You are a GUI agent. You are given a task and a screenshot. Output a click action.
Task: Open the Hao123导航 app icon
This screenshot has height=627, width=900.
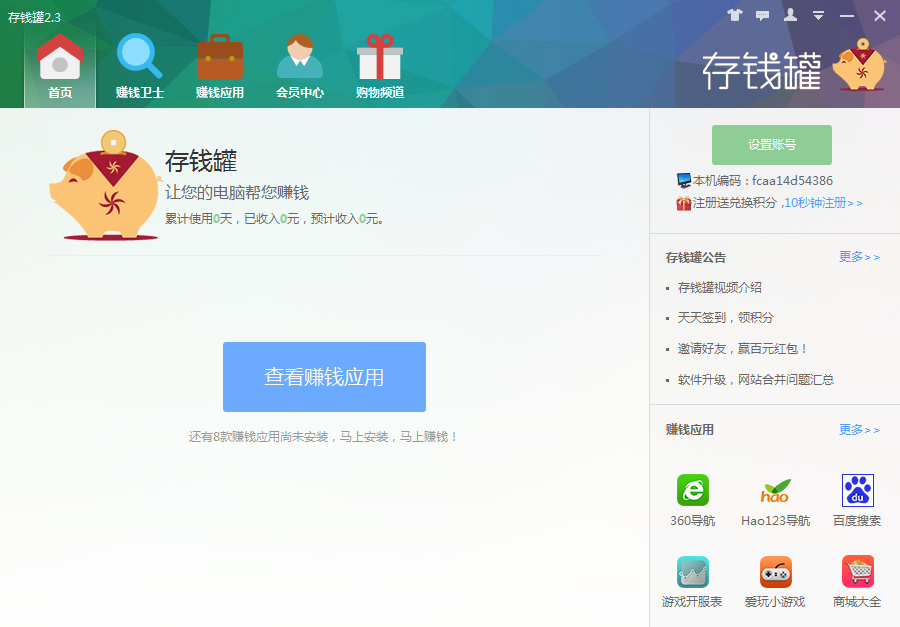(775, 490)
